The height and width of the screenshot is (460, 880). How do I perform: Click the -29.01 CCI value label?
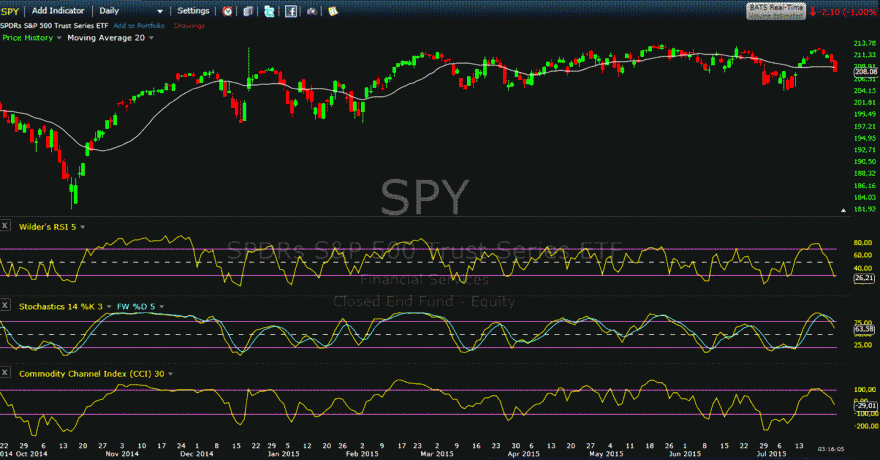tap(865, 405)
